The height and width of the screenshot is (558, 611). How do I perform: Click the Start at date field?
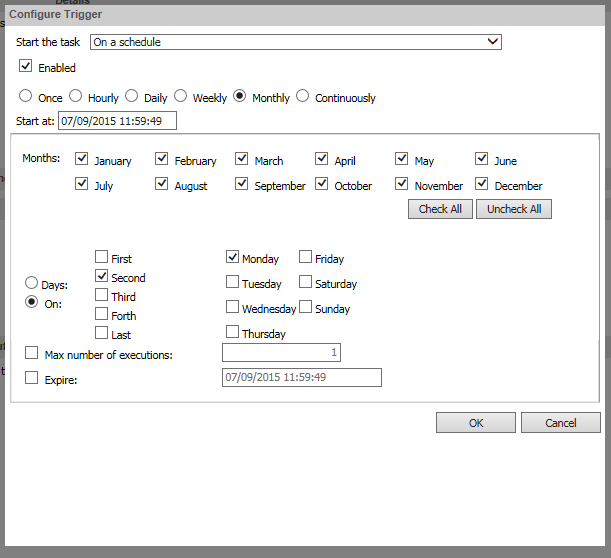click(x=117, y=120)
